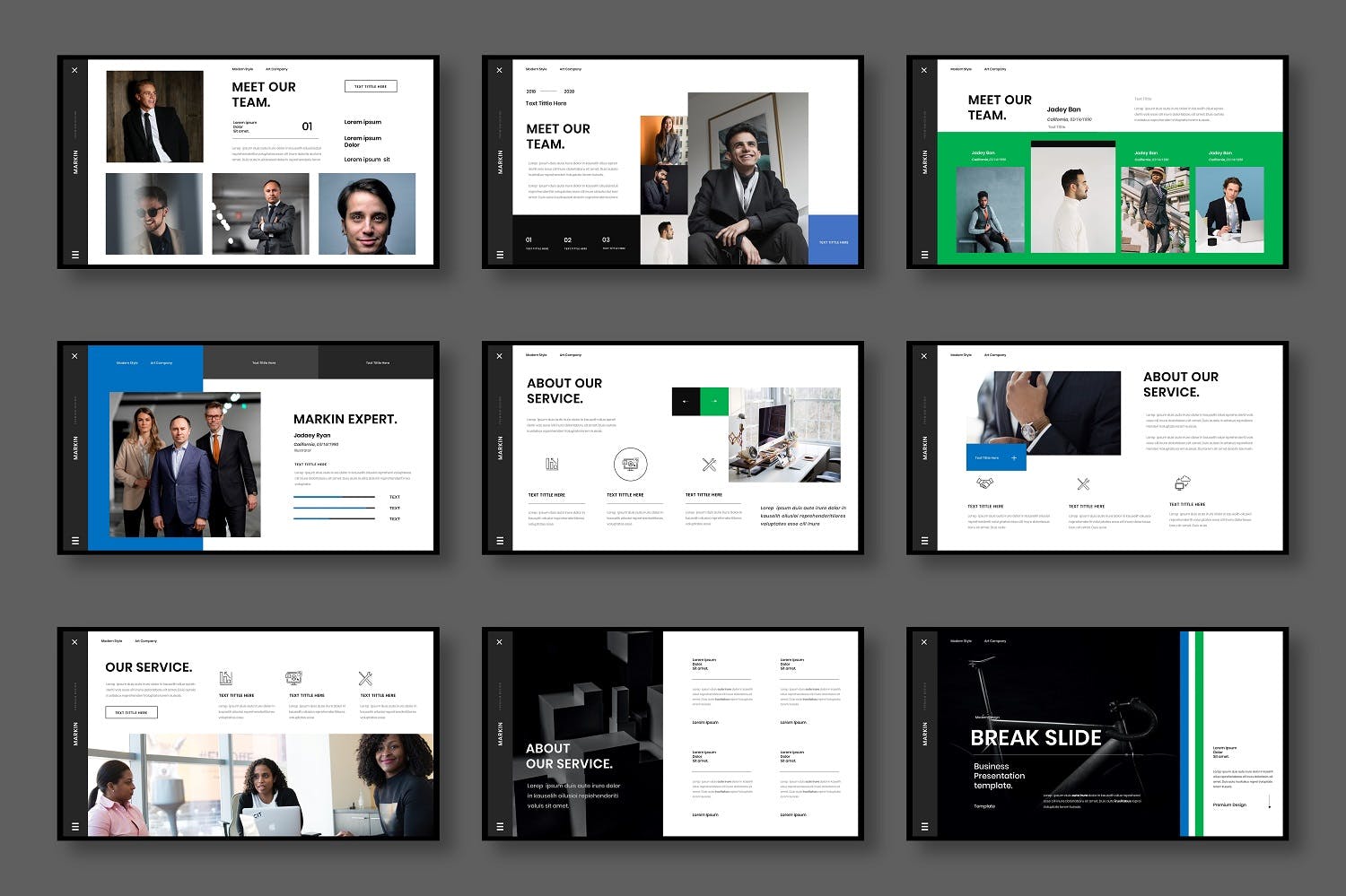Click X icon on the 2019–2020 Meet Our Team slide
Screen dimensions: 1346x896
499,70
